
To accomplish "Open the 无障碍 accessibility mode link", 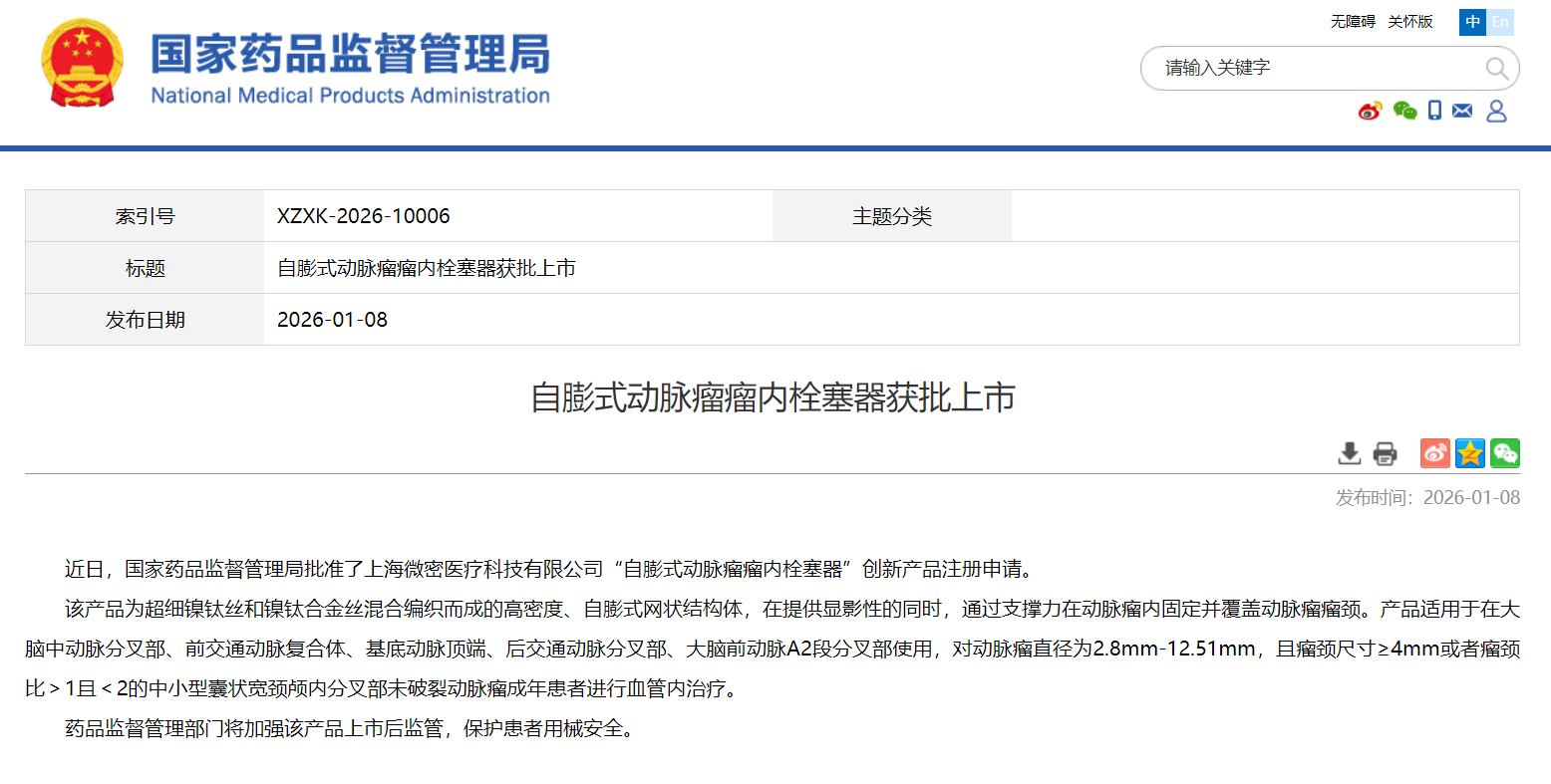I will click(1352, 22).
